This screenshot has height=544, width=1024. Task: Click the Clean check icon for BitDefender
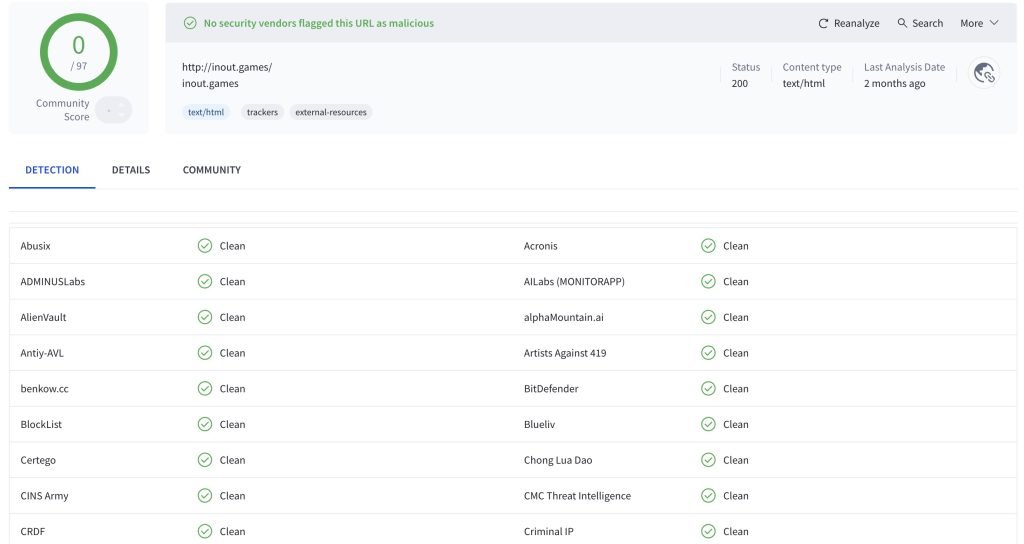(708, 389)
